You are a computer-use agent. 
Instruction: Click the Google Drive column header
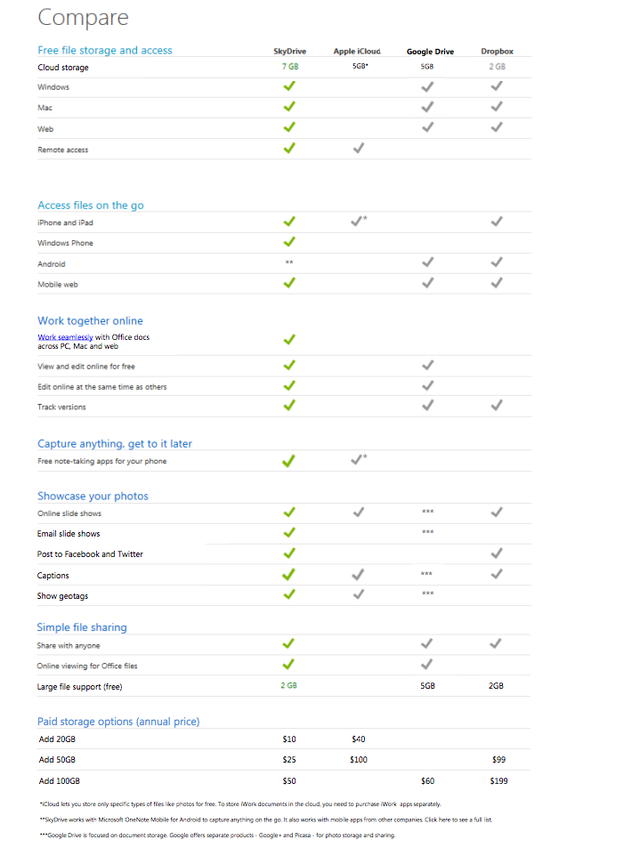tap(430, 52)
